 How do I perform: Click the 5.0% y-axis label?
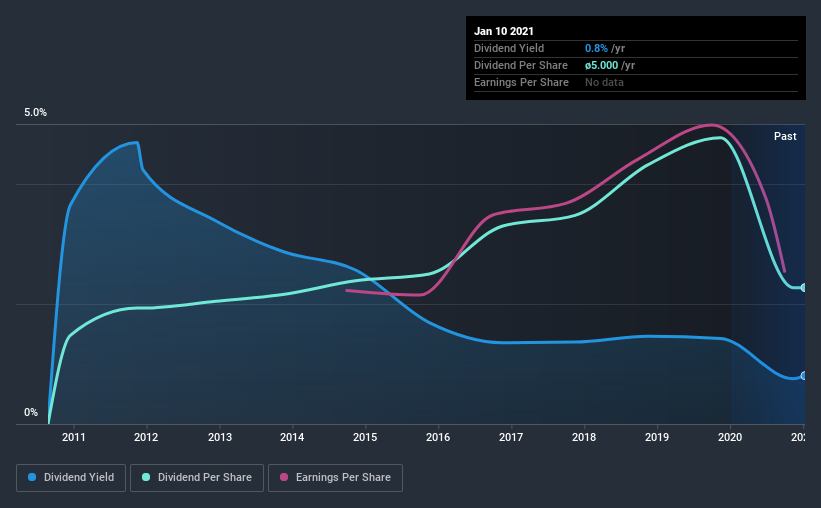coord(36,113)
